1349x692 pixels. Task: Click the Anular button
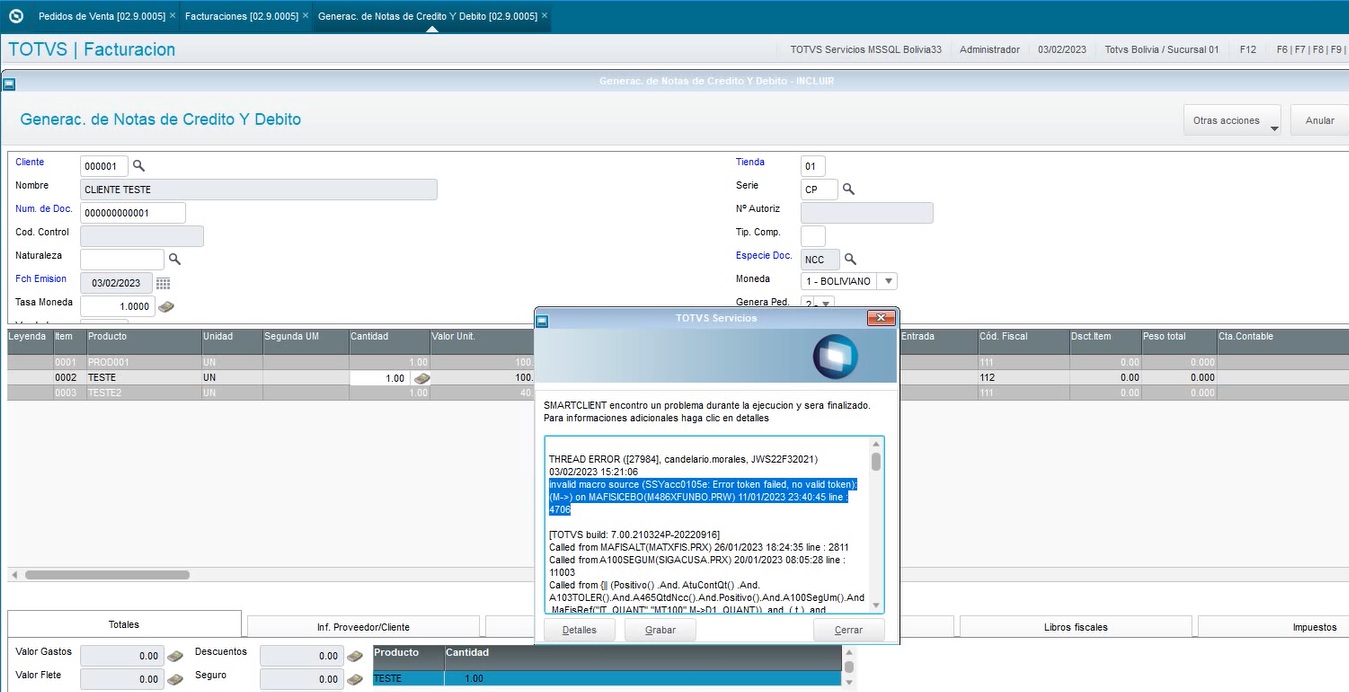(x=1319, y=121)
